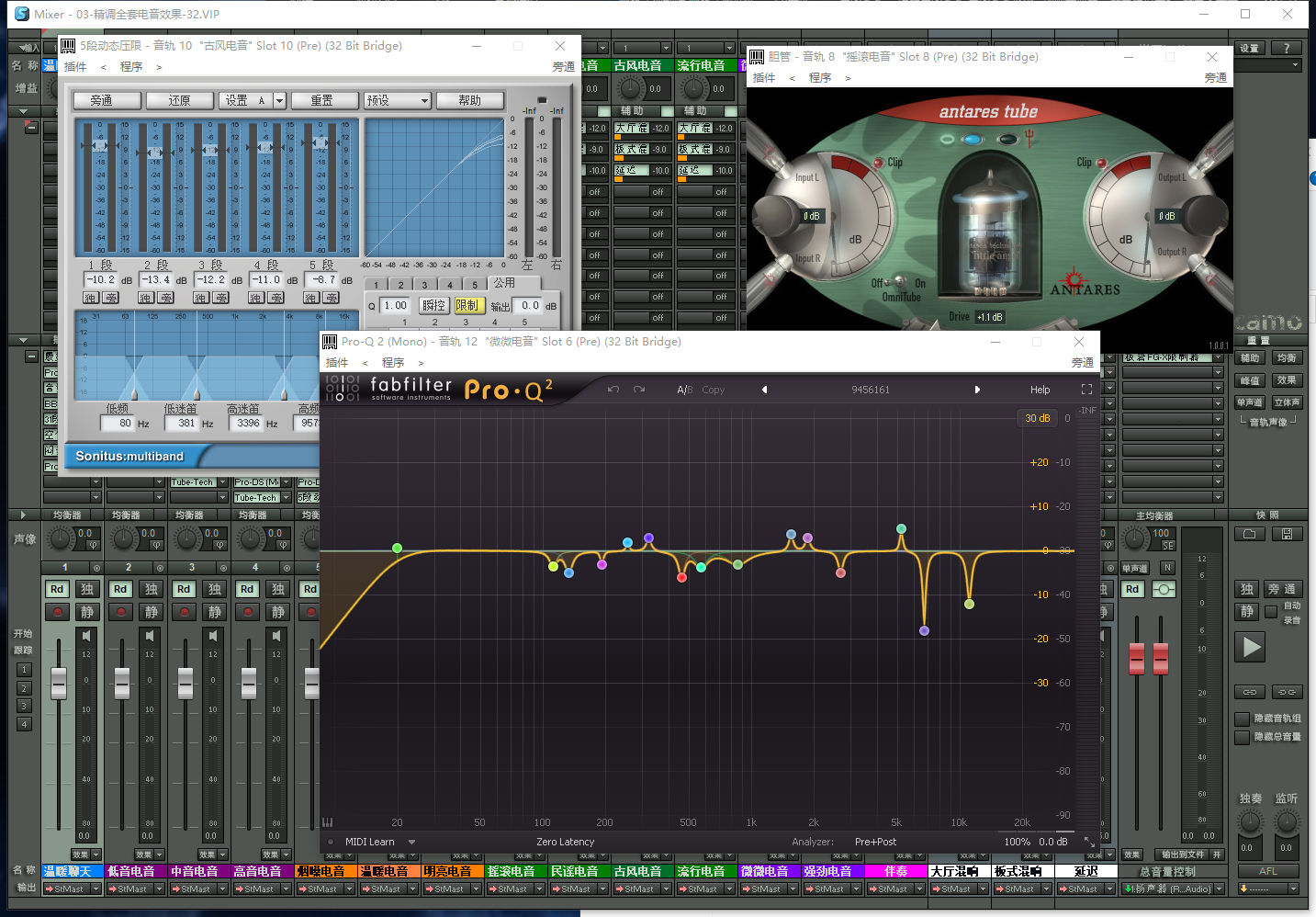Click the Pro-Q 2 resize corner icon
1316x917 pixels.
1089,842
